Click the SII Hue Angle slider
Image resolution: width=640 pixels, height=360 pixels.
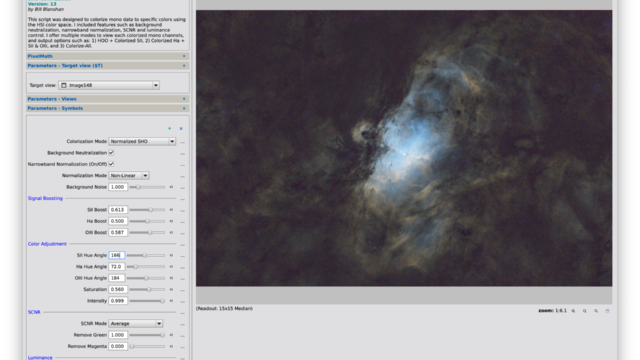(146, 256)
